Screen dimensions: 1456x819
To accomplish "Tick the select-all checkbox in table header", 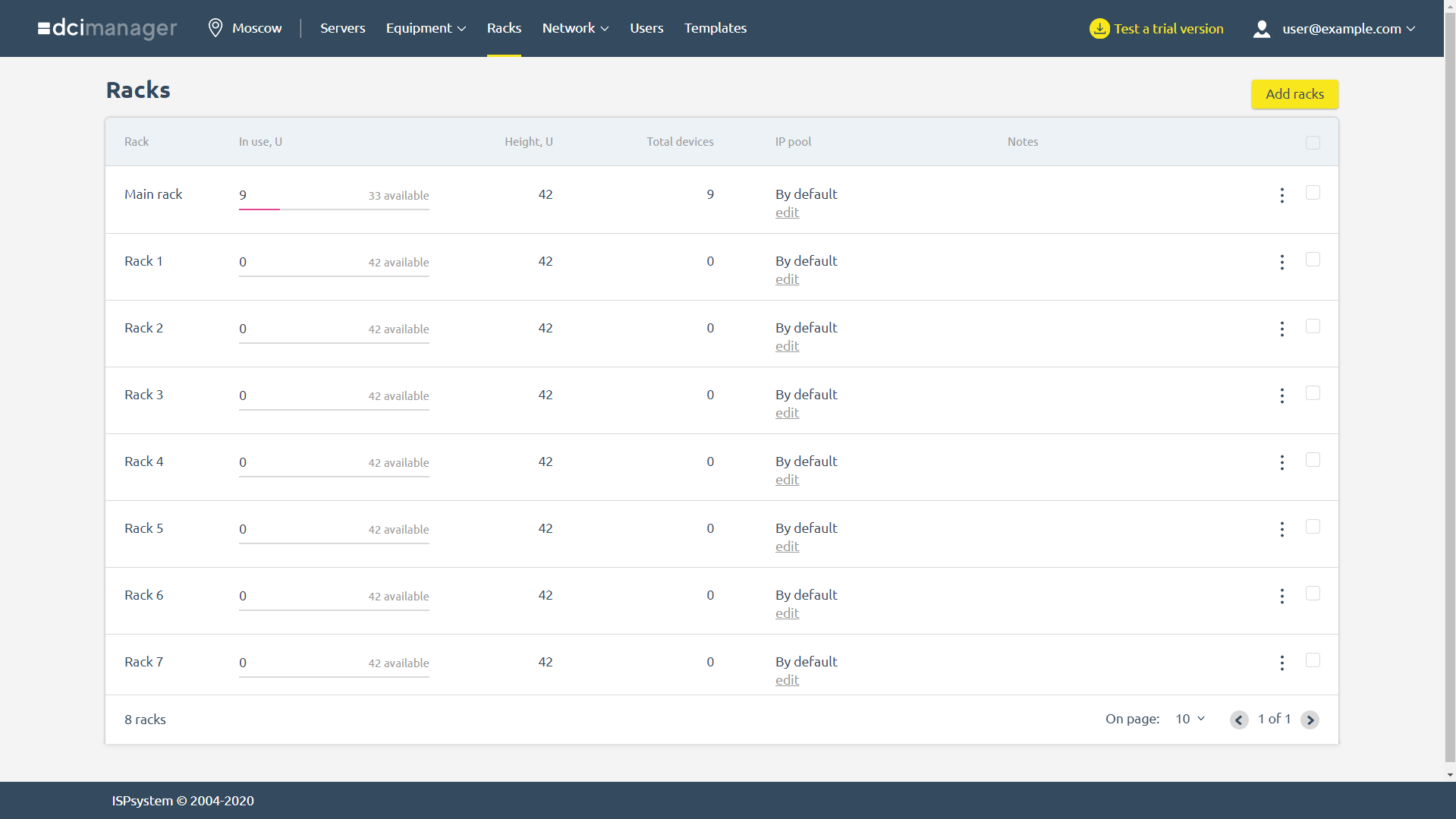I will click(1313, 143).
